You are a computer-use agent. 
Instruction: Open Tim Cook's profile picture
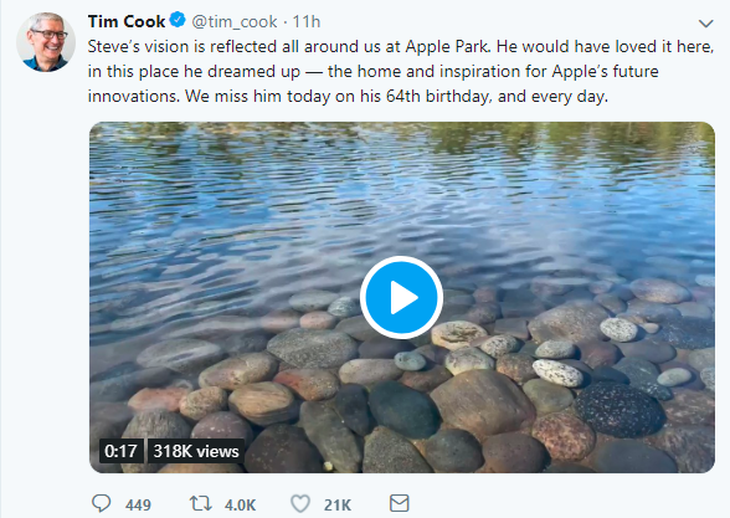[46, 42]
